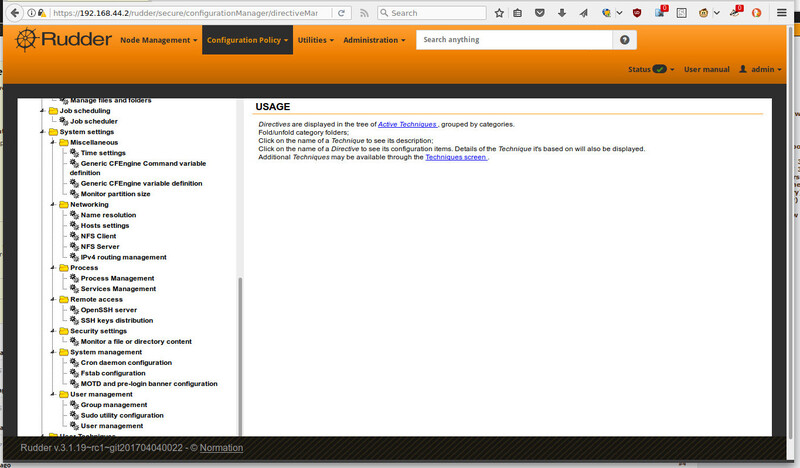Select IPv4 routing management technique
This screenshot has height=468, width=800.
click(123, 257)
